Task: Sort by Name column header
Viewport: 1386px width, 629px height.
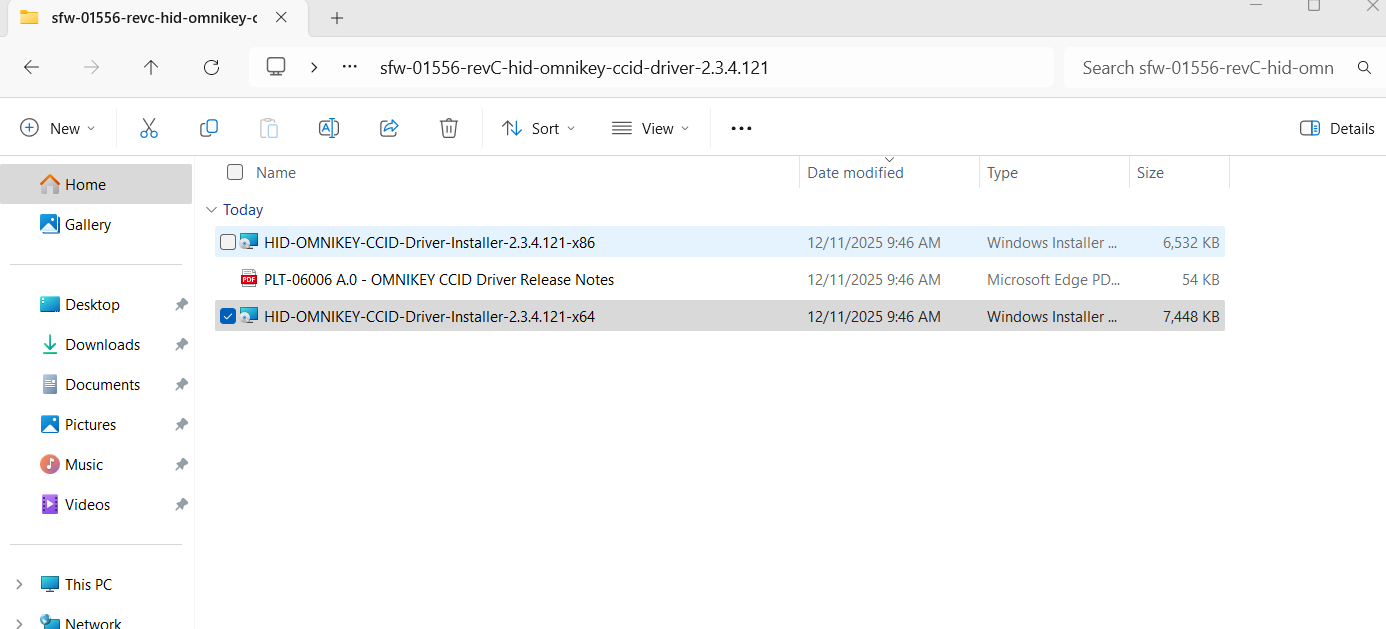Action: (x=276, y=172)
